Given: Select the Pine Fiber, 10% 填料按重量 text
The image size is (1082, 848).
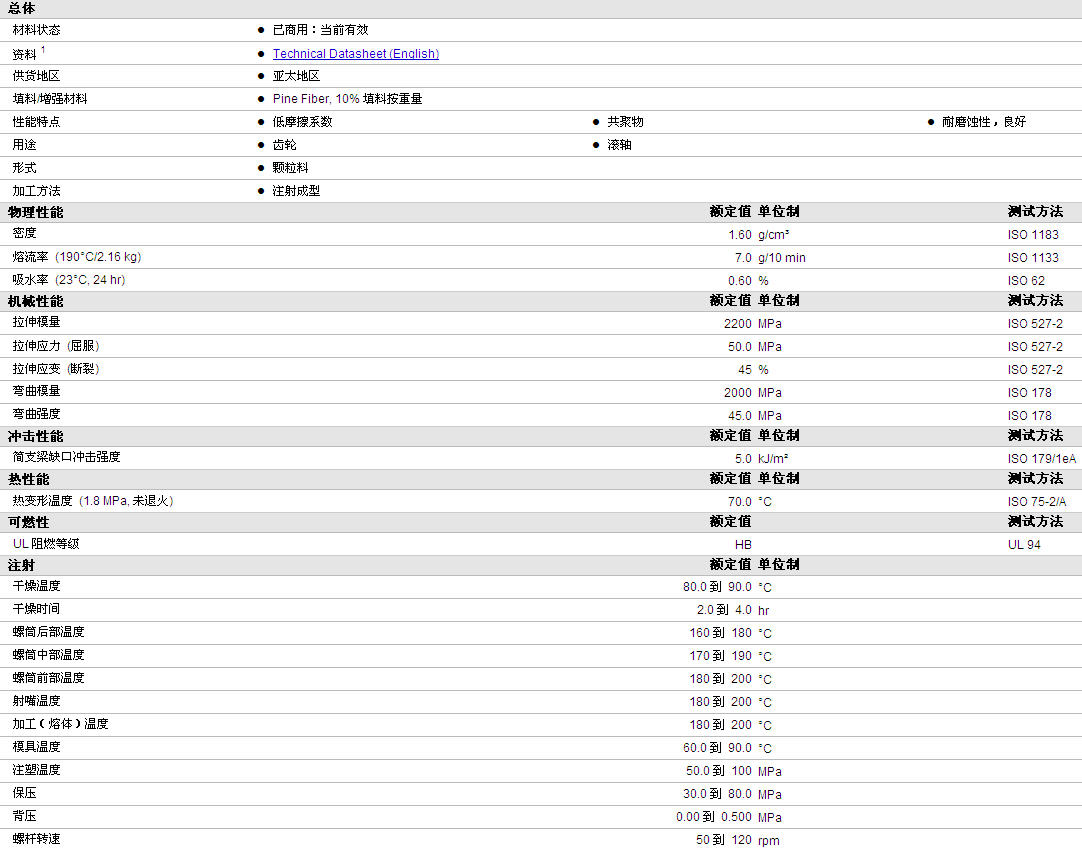Looking at the screenshot, I should [x=347, y=99].
